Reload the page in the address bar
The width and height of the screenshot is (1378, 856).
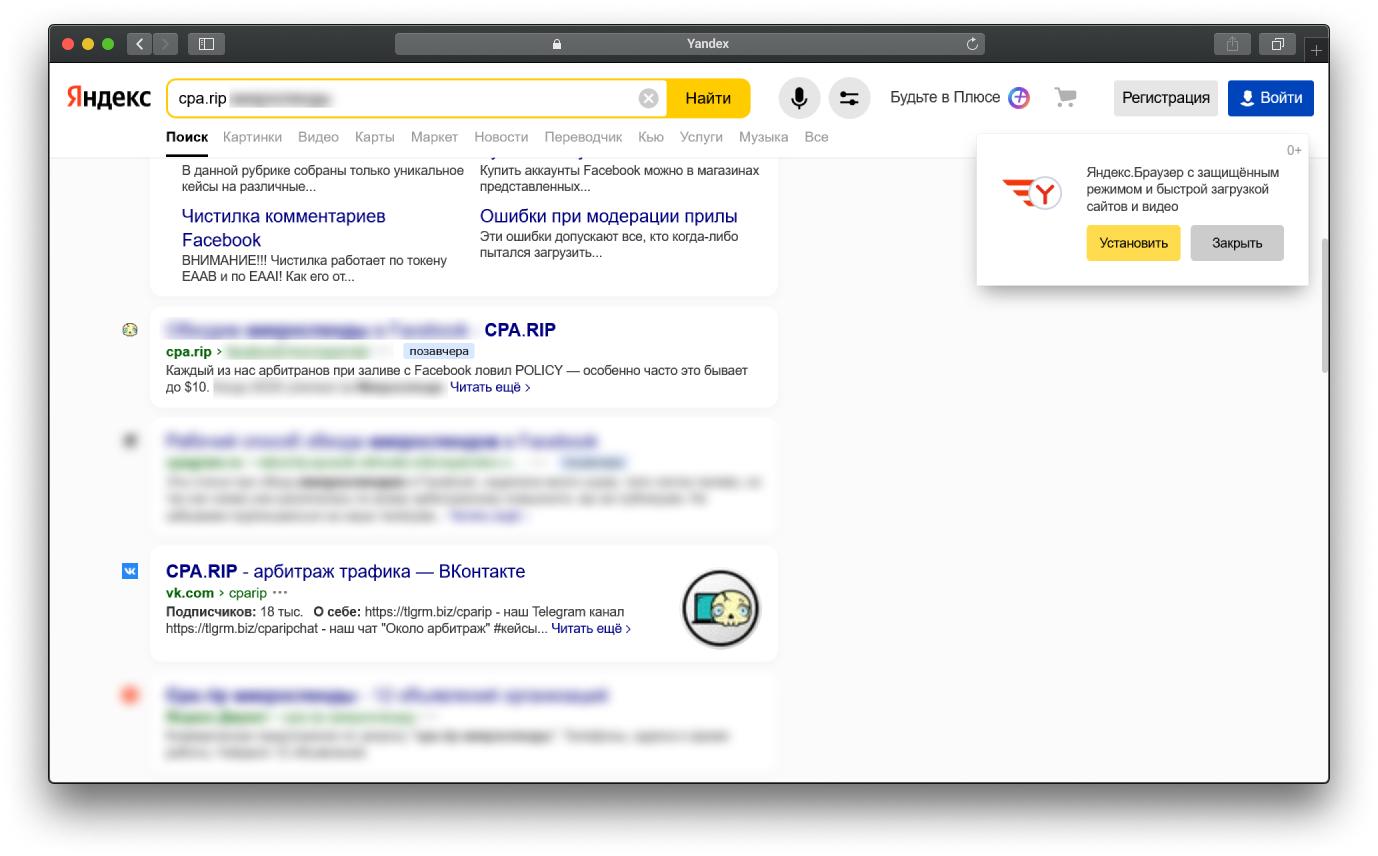[971, 44]
